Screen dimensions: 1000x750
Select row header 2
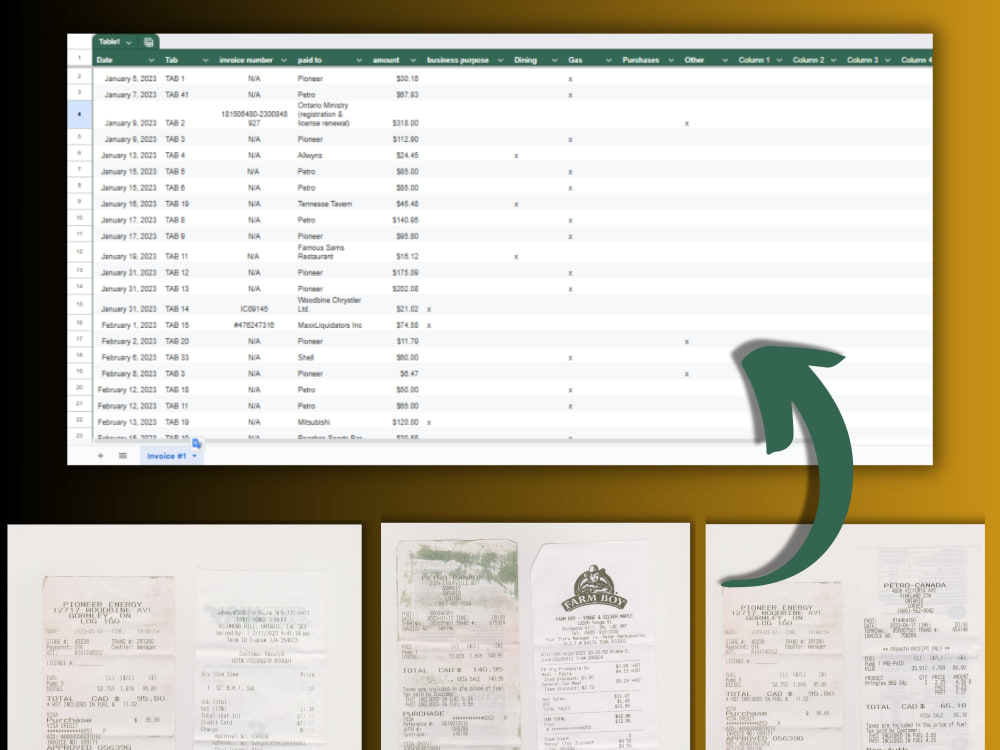tap(80, 77)
